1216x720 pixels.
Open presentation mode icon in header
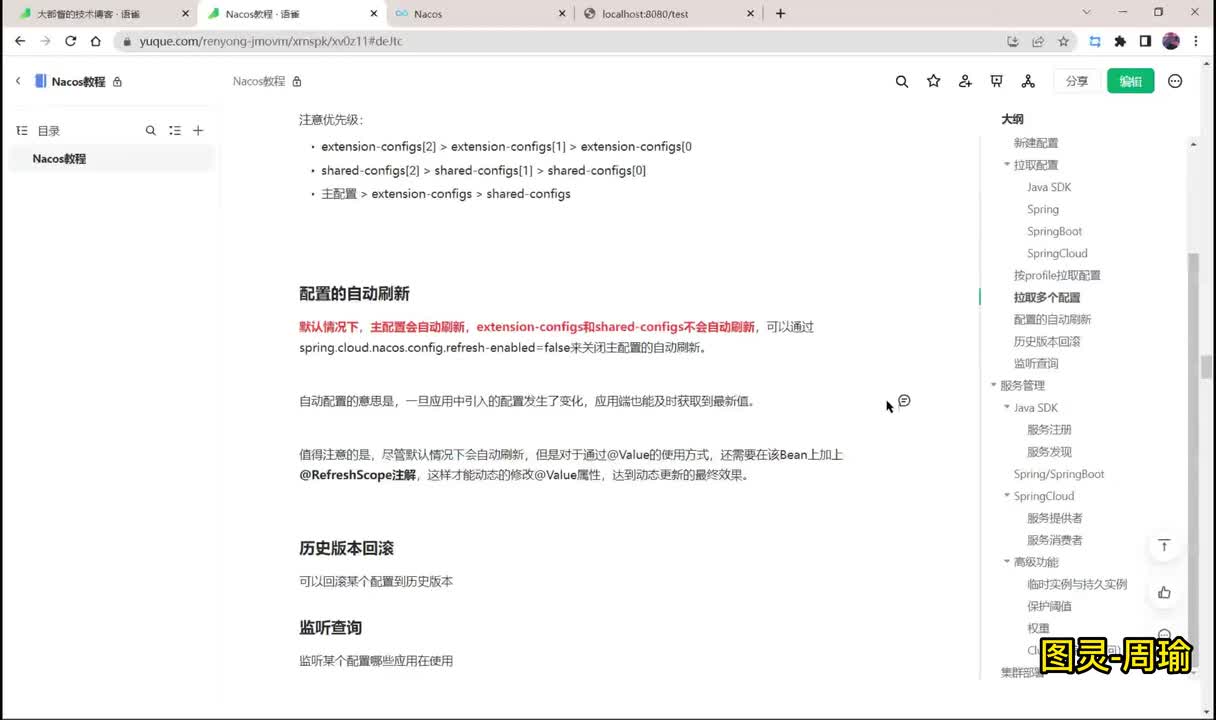[x=996, y=81]
